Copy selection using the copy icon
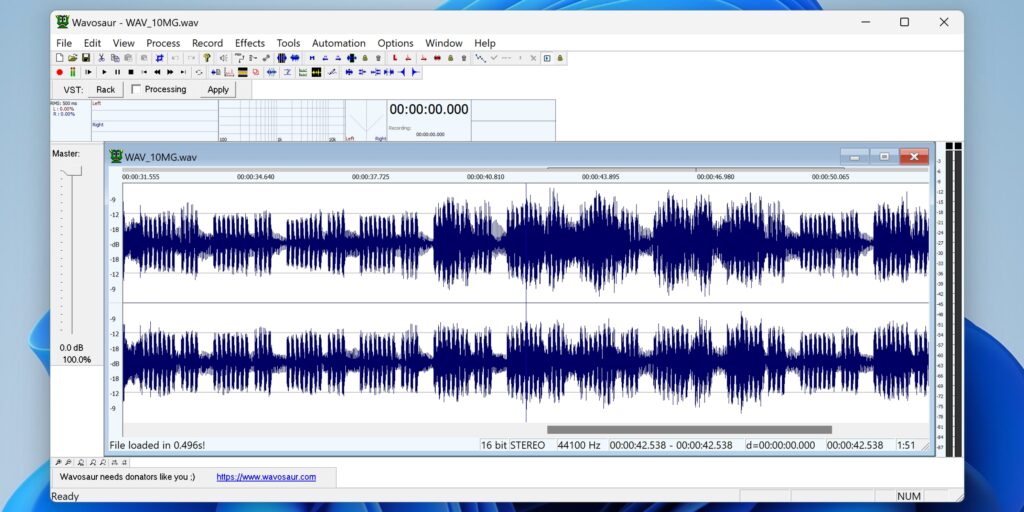 [115, 58]
